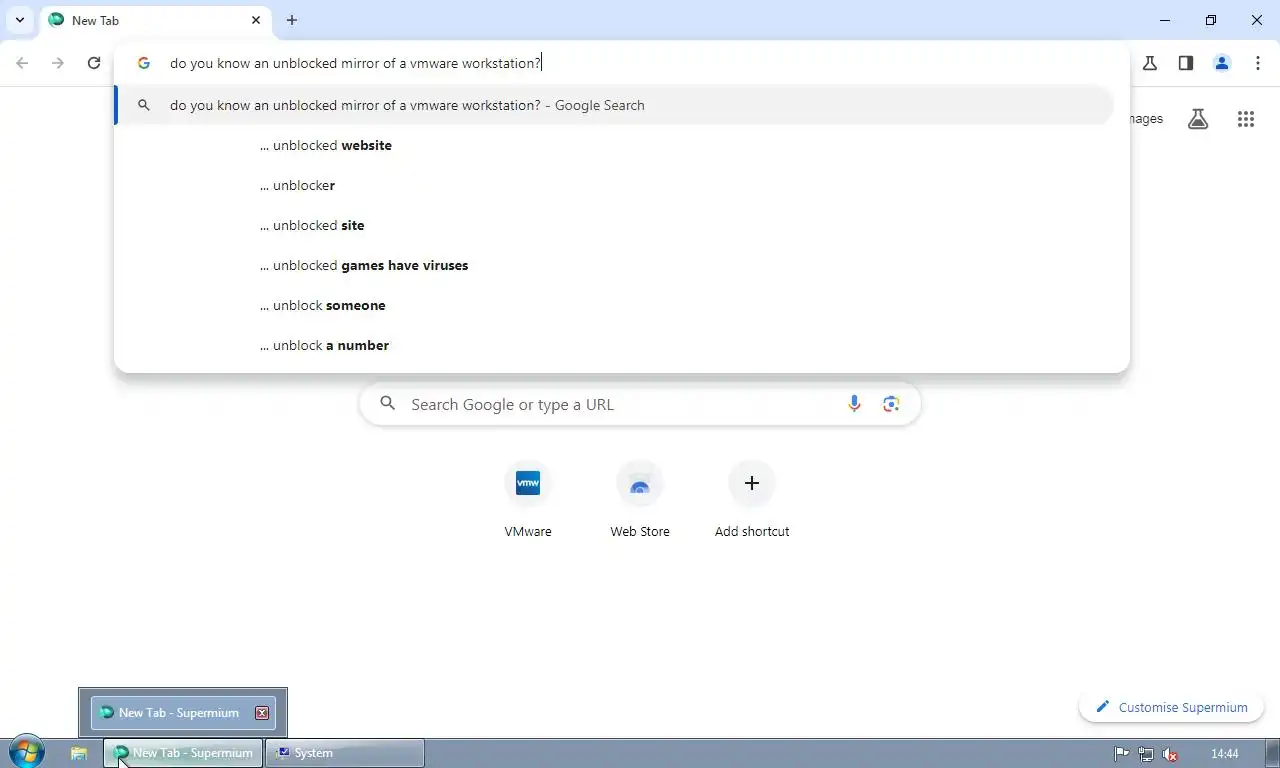1280x768 pixels.
Task: Click the taskbar clock 14:44
Action: click(x=1225, y=754)
